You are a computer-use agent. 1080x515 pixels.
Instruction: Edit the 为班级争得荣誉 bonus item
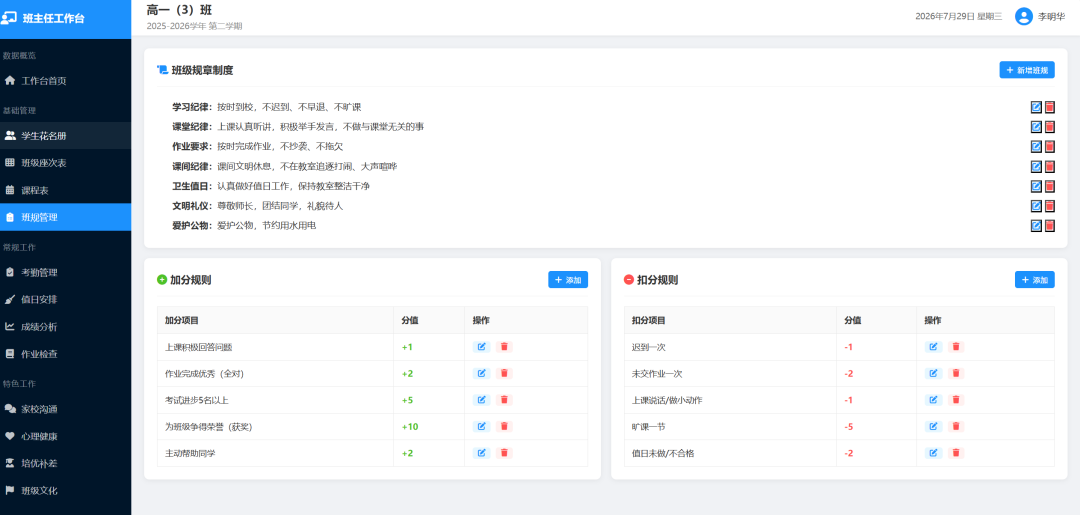tap(481, 426)
